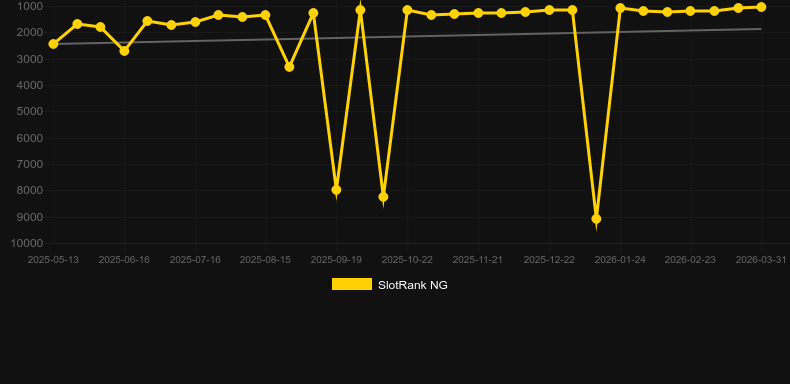790x384 pixels.
Task: Click the y-axis value 9000
Action: pos(30,217)
